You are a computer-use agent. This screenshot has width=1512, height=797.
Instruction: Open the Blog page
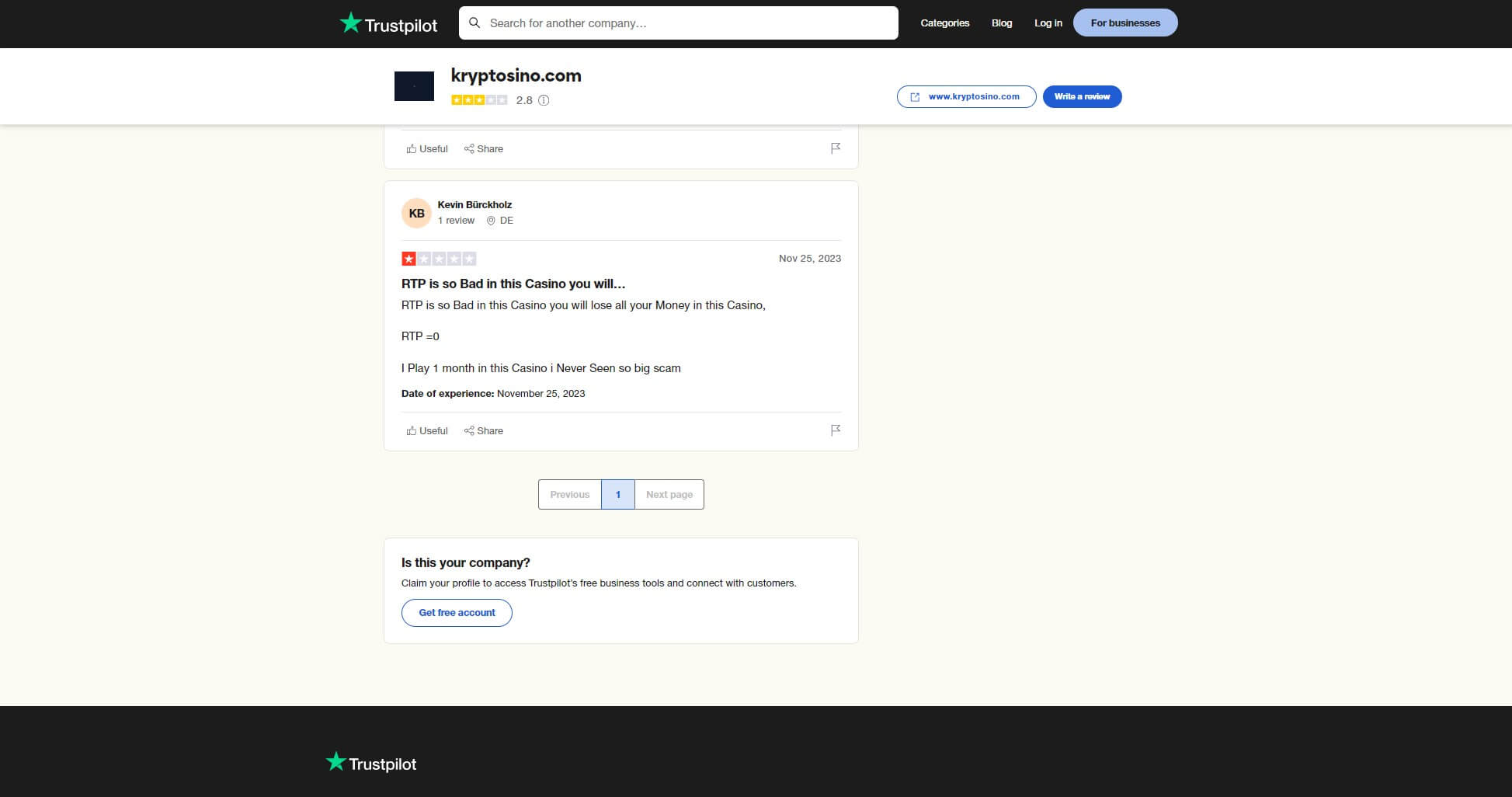click(x=1001, y=23)
